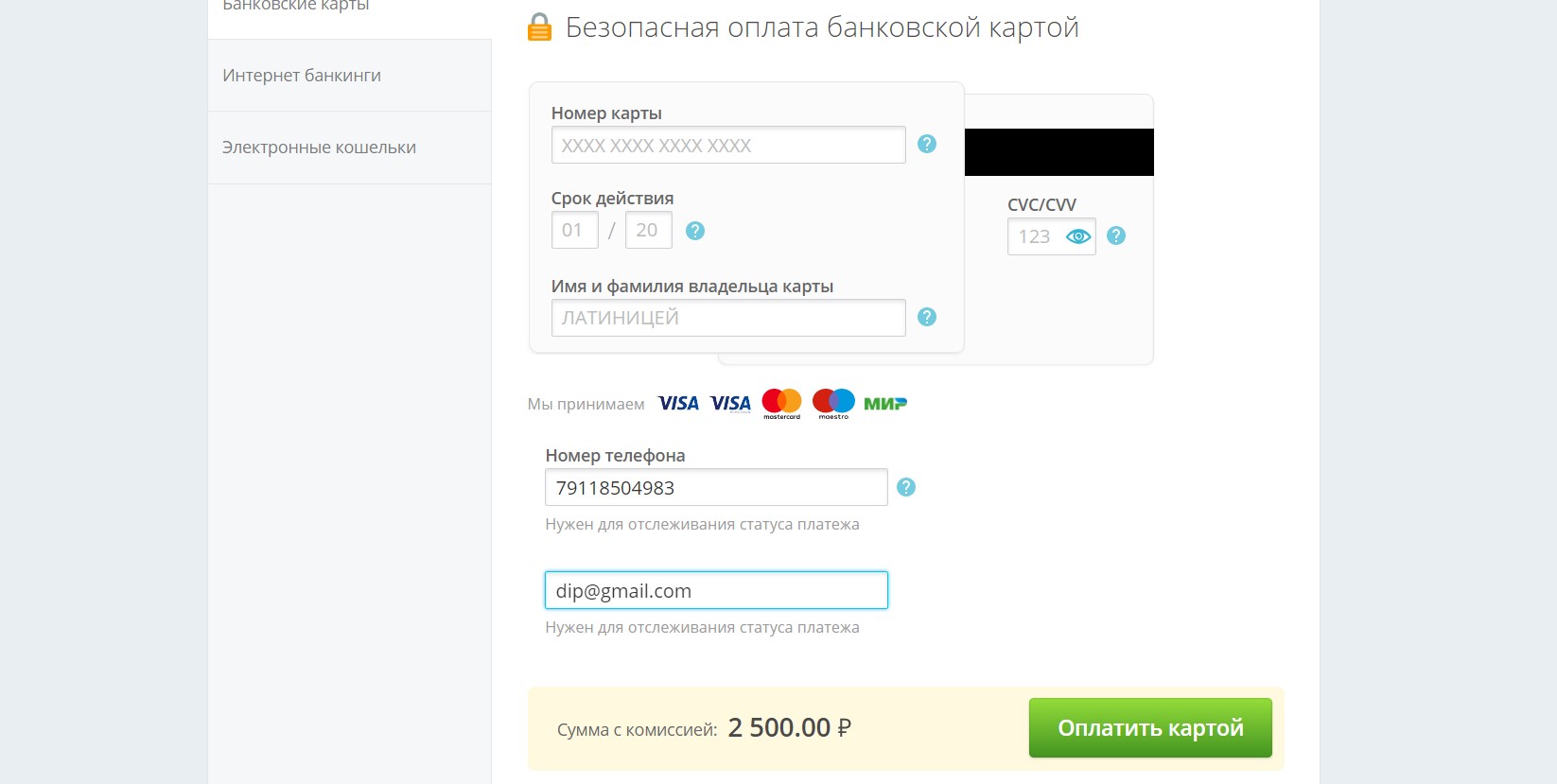Viewport: 1557px width, 784px height.
Task: Toggle CVC code visibility with eye icon
Action: click(1078, 236)
